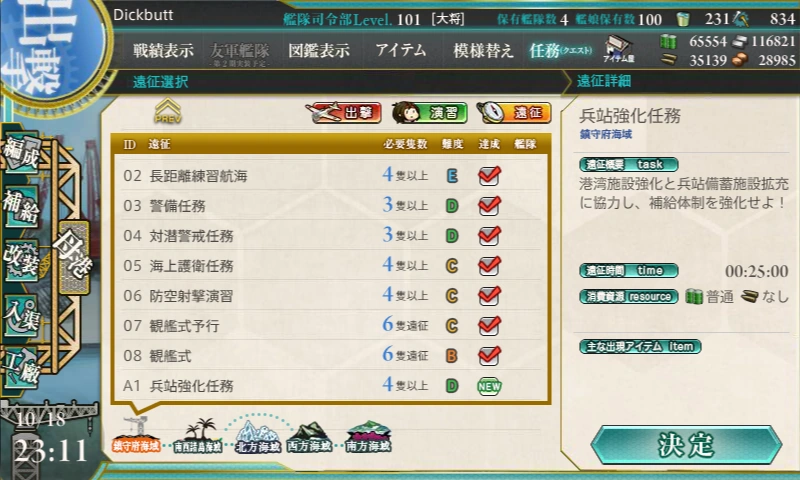Select the 補給 resupply sidebar icon
800x480 pixels.
click(21, 207)
